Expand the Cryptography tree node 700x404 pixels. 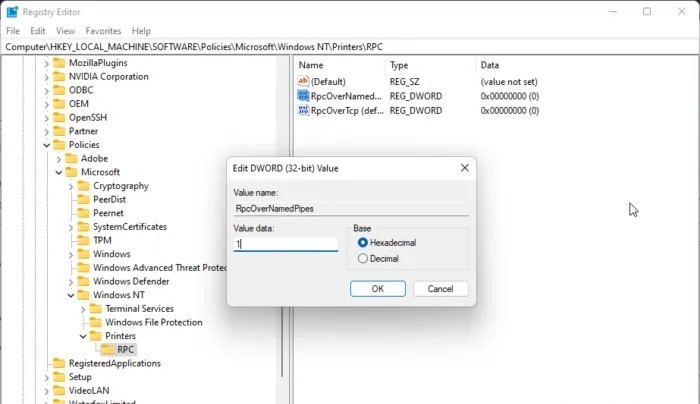point(71,186)
